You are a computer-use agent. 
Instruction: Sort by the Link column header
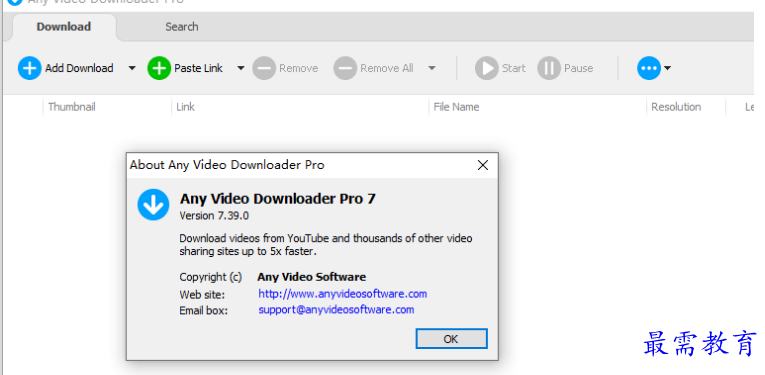pyautogui.click(x=185, y=107)
